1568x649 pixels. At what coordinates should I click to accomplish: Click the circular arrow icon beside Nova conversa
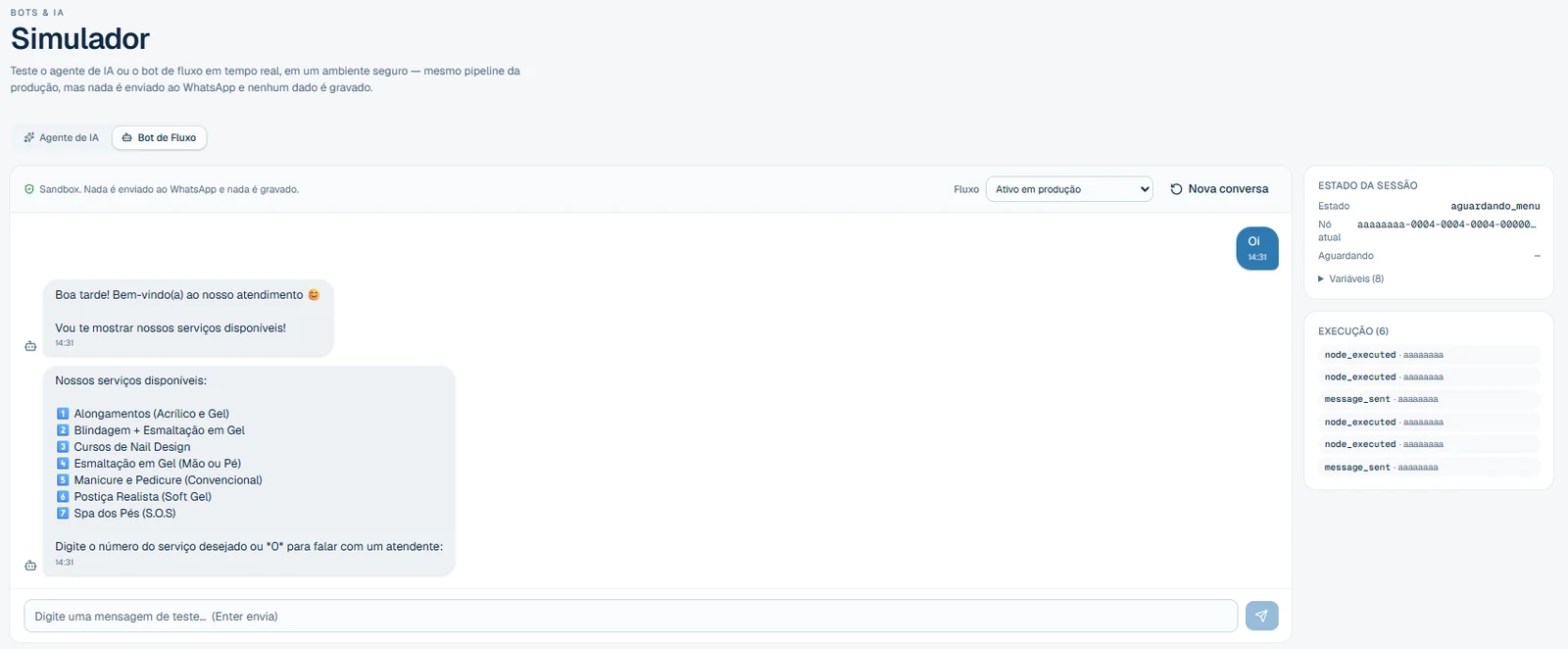1176,189
